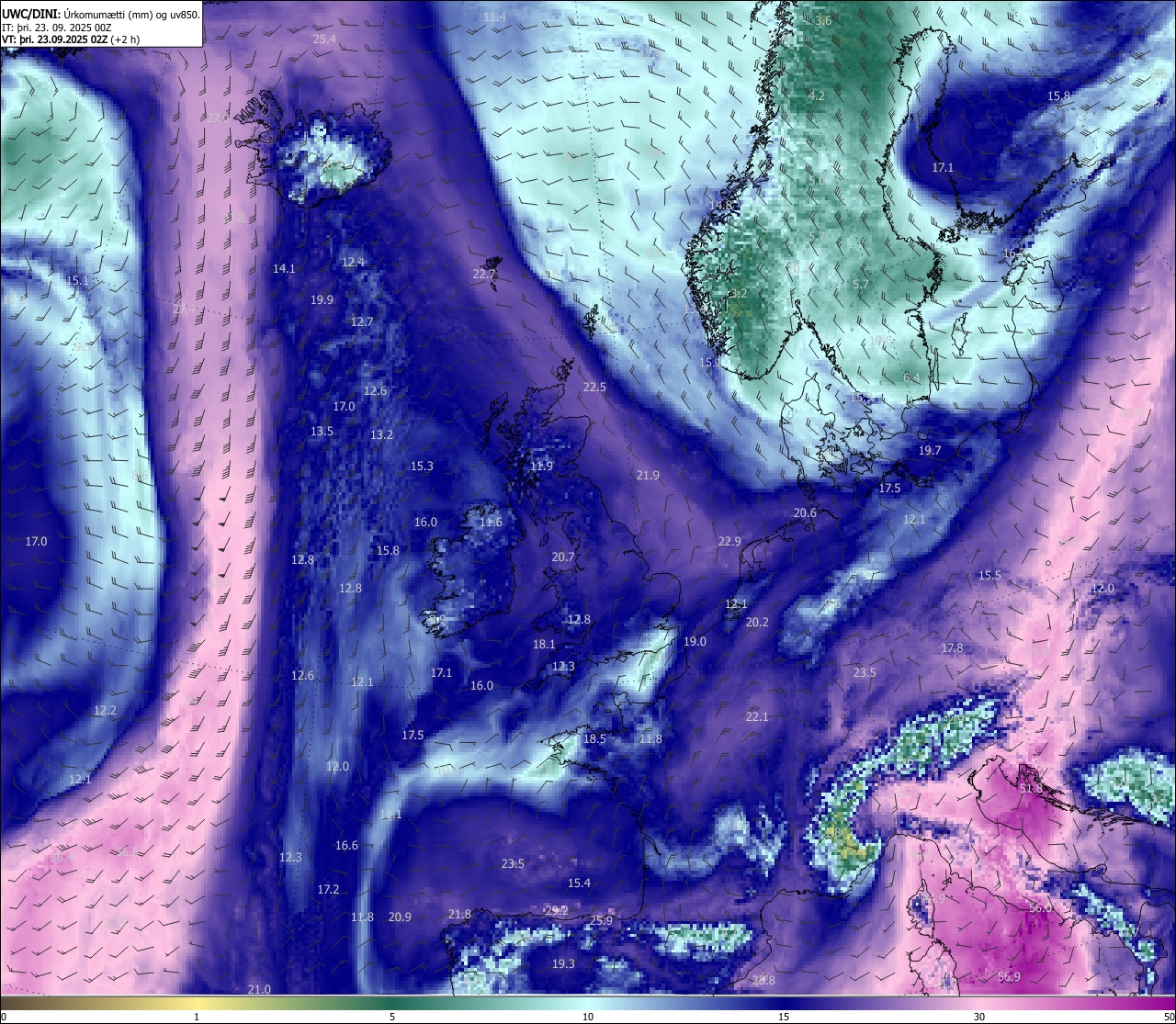Click the 22.1 value label
This screenshot has width=1176, height=1024.
click(x=757, y=716)
